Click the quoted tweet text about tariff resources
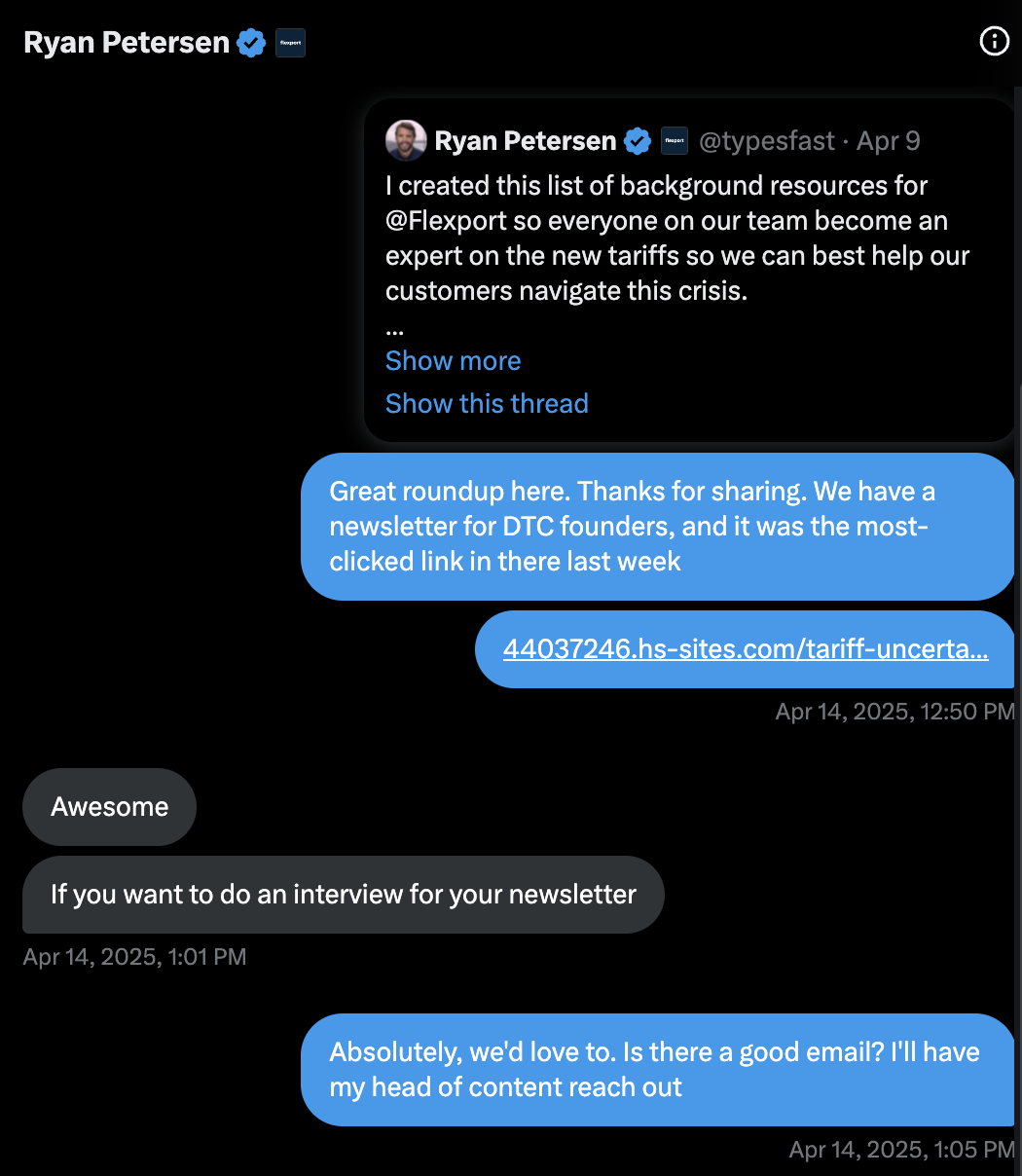1022x1176 pixels. click(676, 239)
